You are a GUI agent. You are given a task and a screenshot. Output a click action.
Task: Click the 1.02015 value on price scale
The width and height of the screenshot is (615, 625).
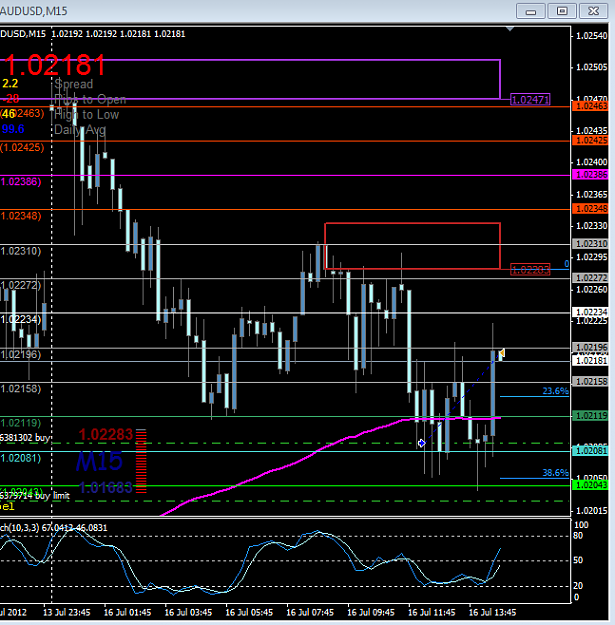(x=592, y=511)
